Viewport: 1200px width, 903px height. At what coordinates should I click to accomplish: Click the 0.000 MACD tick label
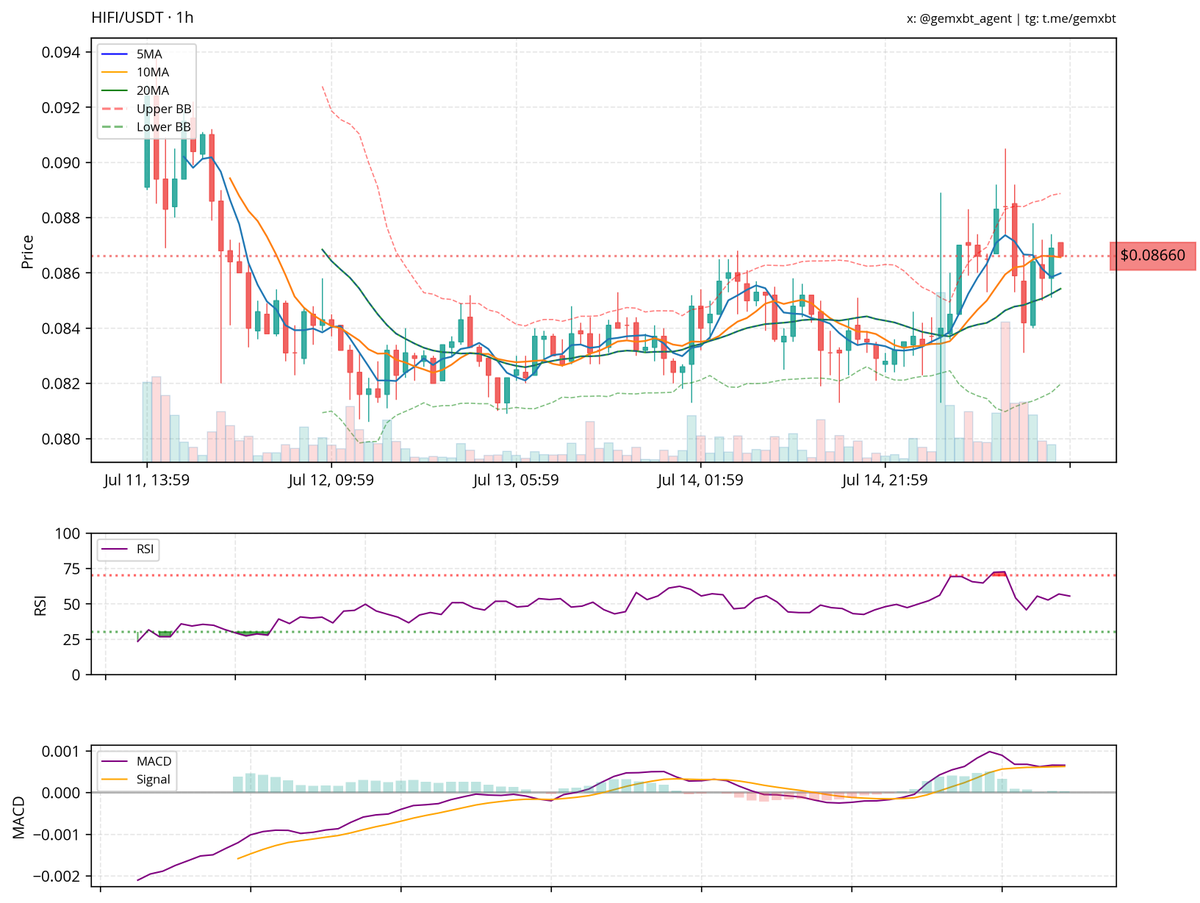coord(61,793)
